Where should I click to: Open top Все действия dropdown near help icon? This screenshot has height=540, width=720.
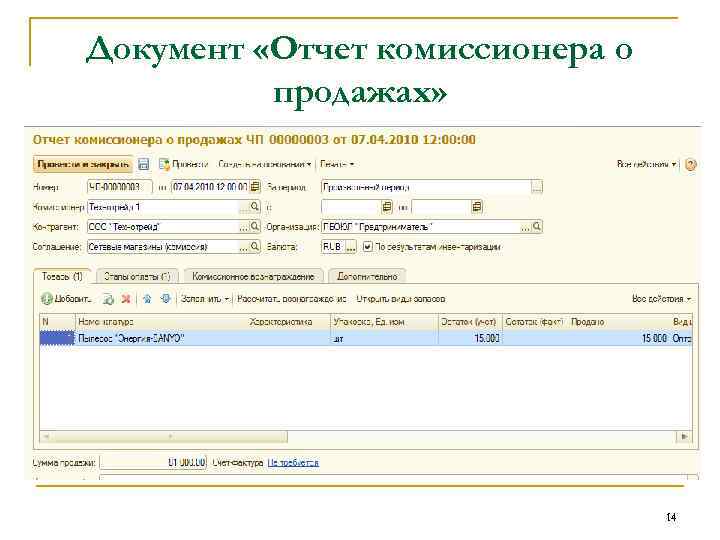(647, 164)
